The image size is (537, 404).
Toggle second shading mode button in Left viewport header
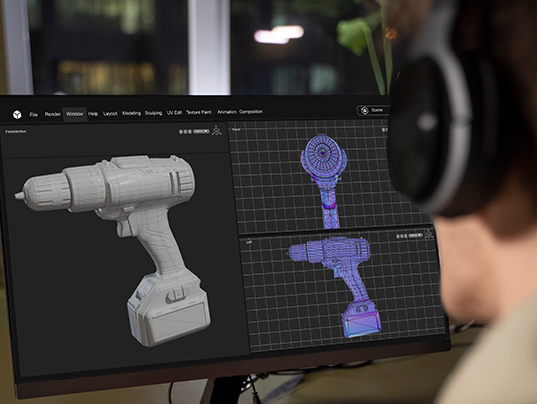402,236
